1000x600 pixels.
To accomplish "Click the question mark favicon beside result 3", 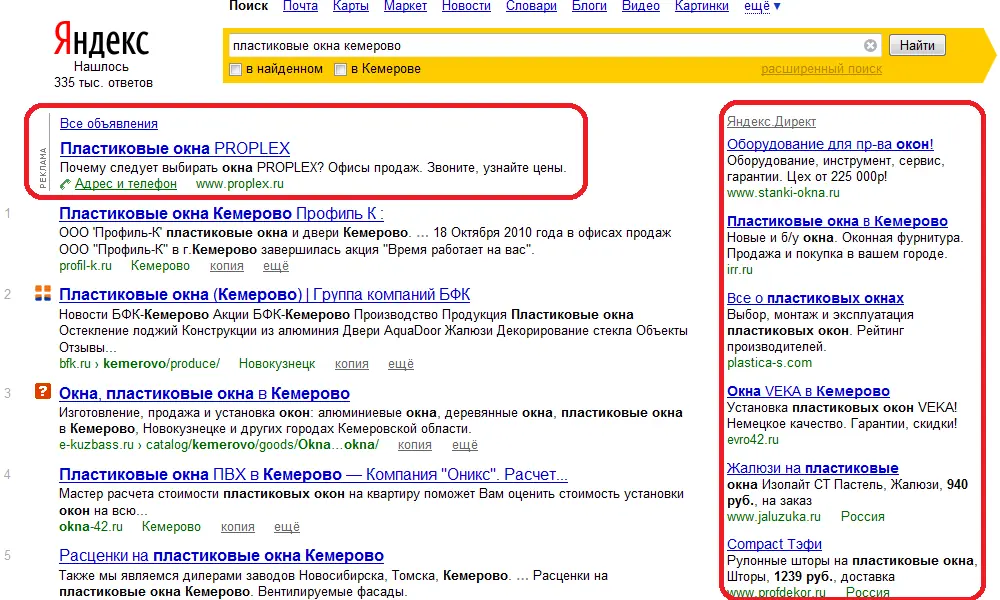I will point(43,391).
